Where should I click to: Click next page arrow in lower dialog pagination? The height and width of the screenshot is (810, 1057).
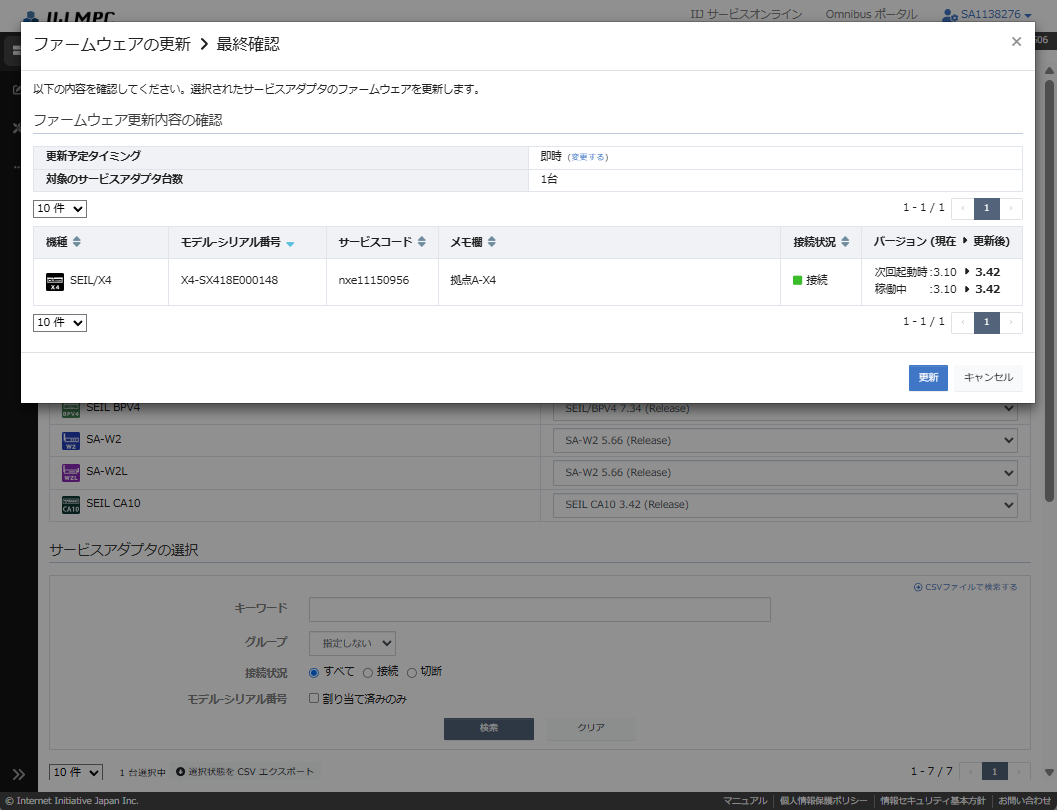click(1010, 322)
